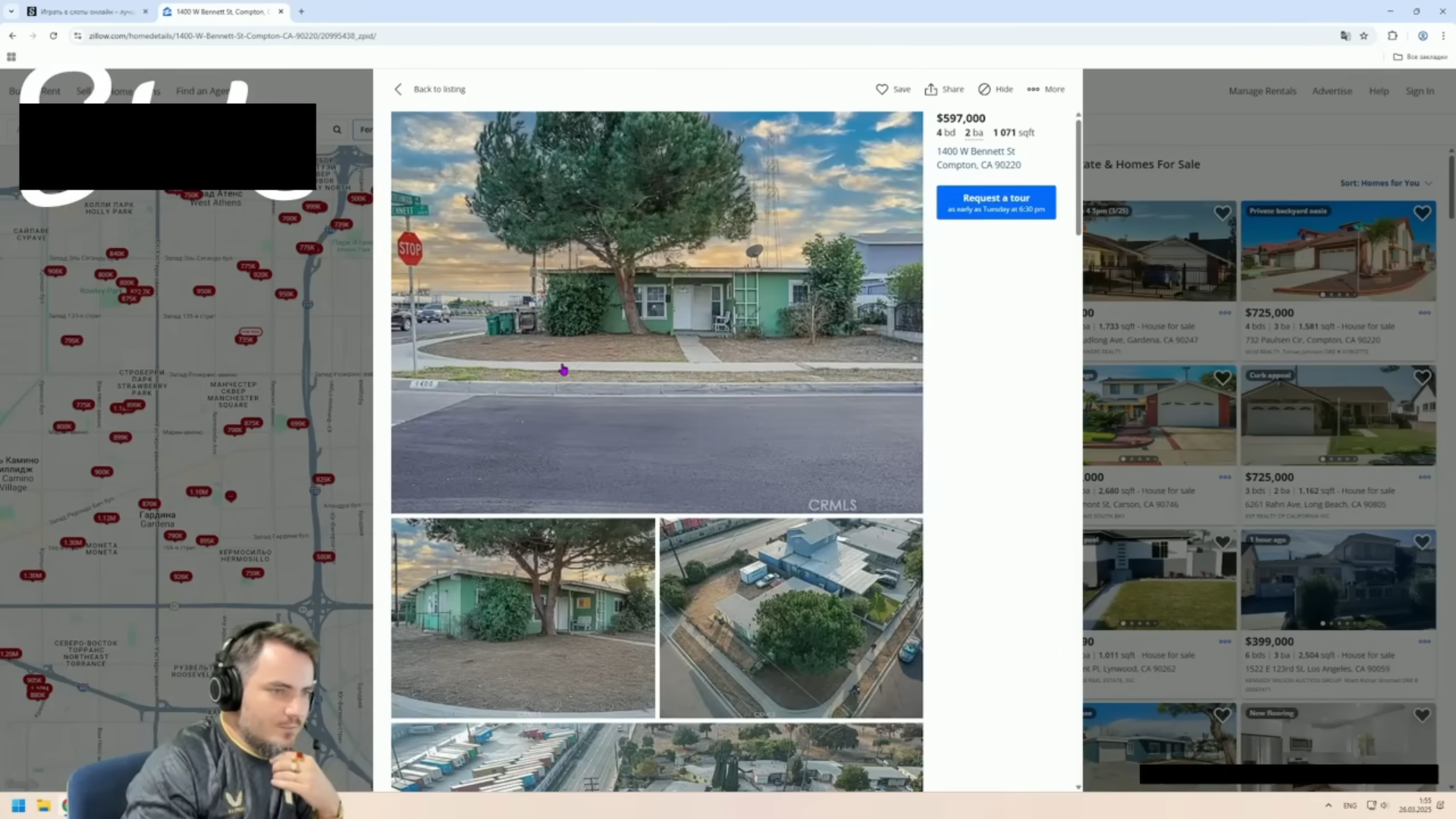1456x819 pixels.
Task: Open options dots for Lynwood listing
Action: click(1225, 642)
